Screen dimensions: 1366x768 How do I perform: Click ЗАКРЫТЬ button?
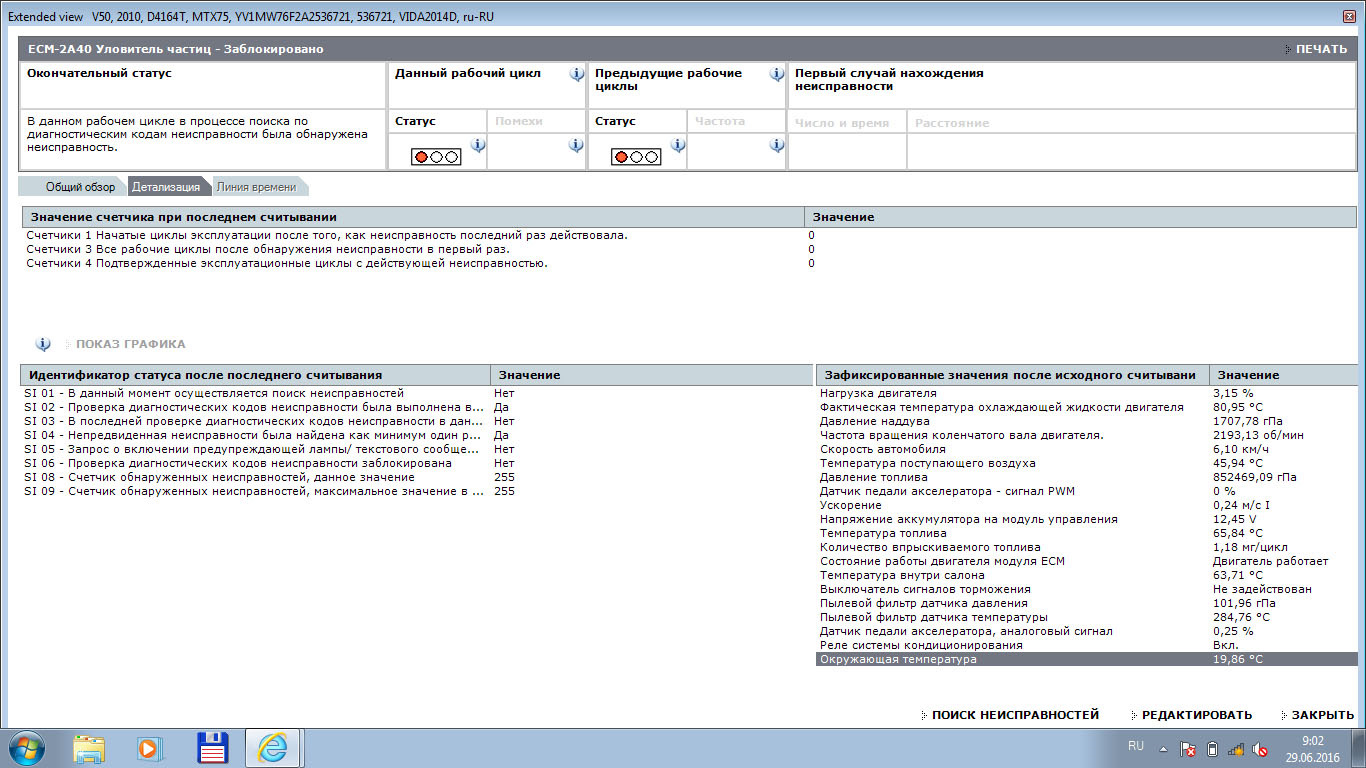1317,715
